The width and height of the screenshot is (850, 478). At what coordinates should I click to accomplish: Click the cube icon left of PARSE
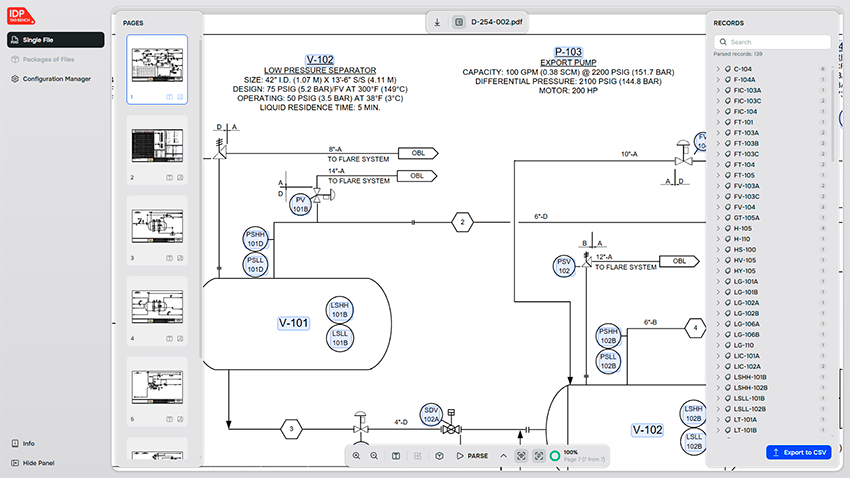438,455
